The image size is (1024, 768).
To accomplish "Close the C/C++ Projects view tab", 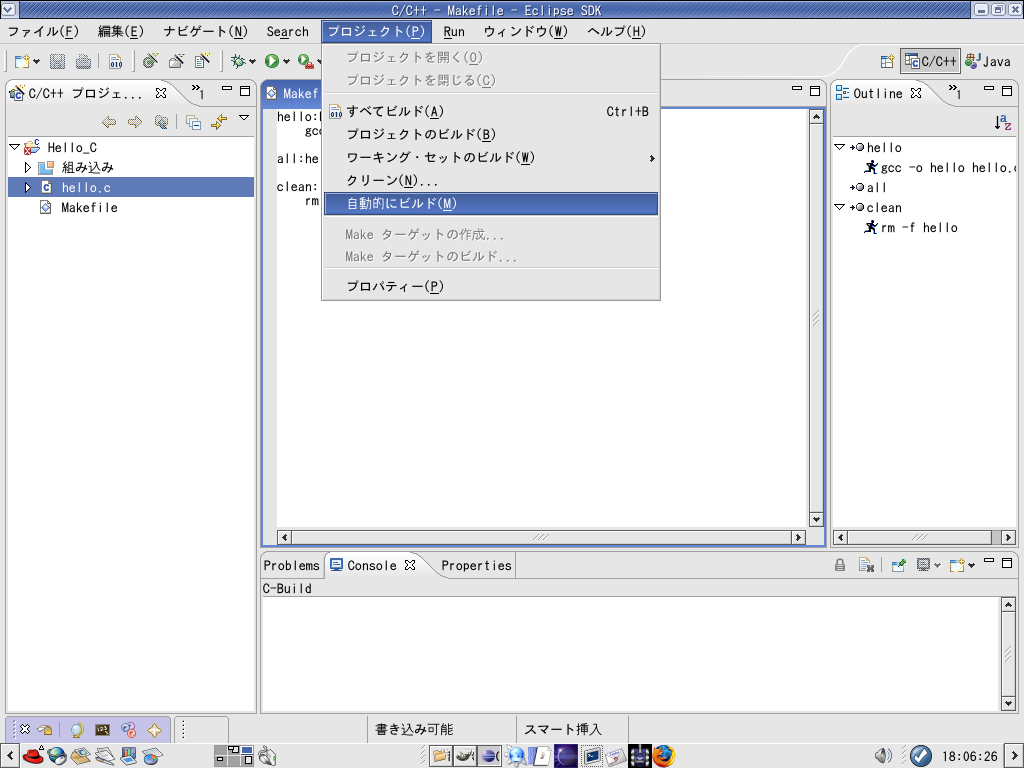I will coord(161,93).
